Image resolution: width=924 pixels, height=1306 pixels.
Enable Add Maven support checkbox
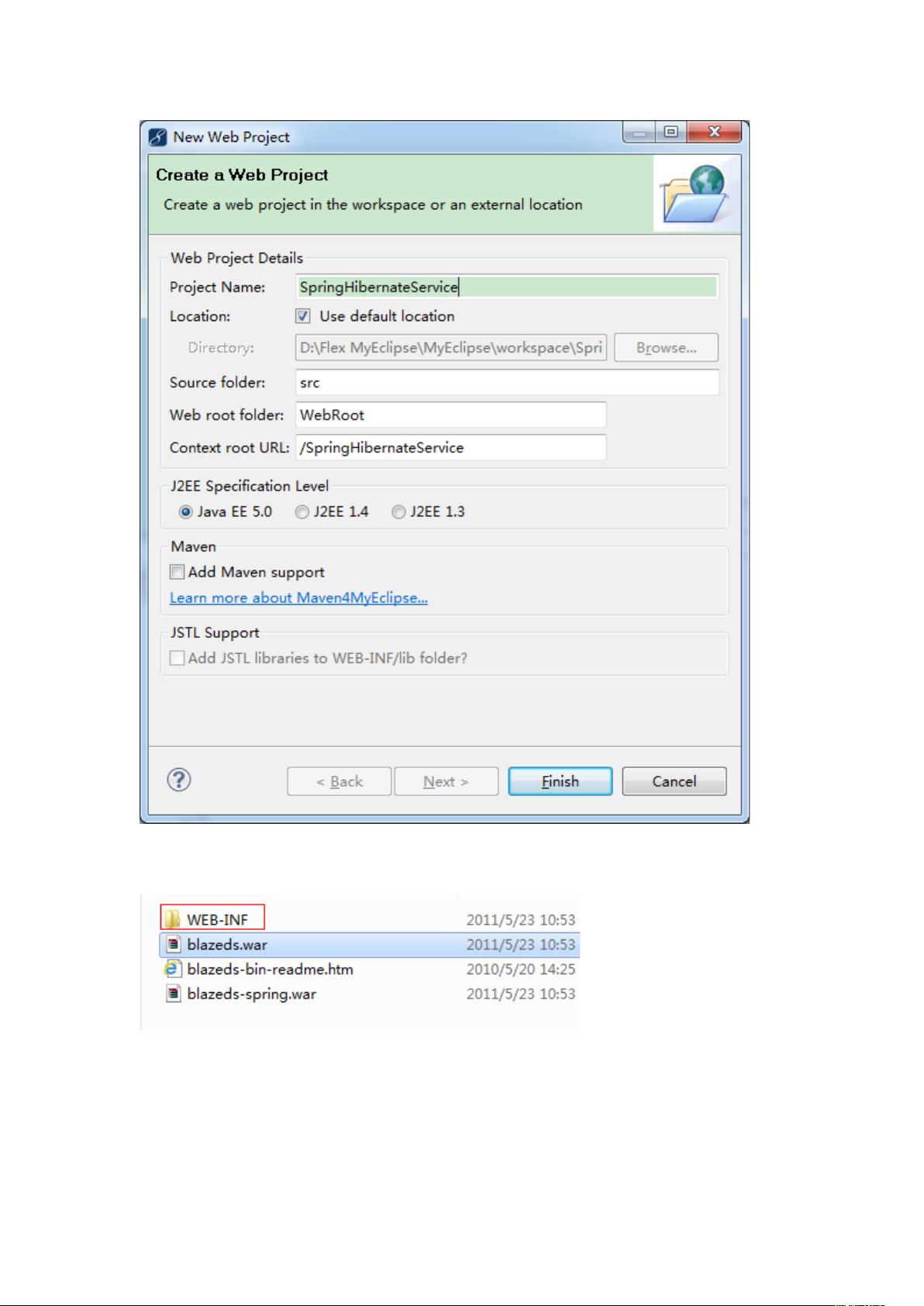pos(178,572)
